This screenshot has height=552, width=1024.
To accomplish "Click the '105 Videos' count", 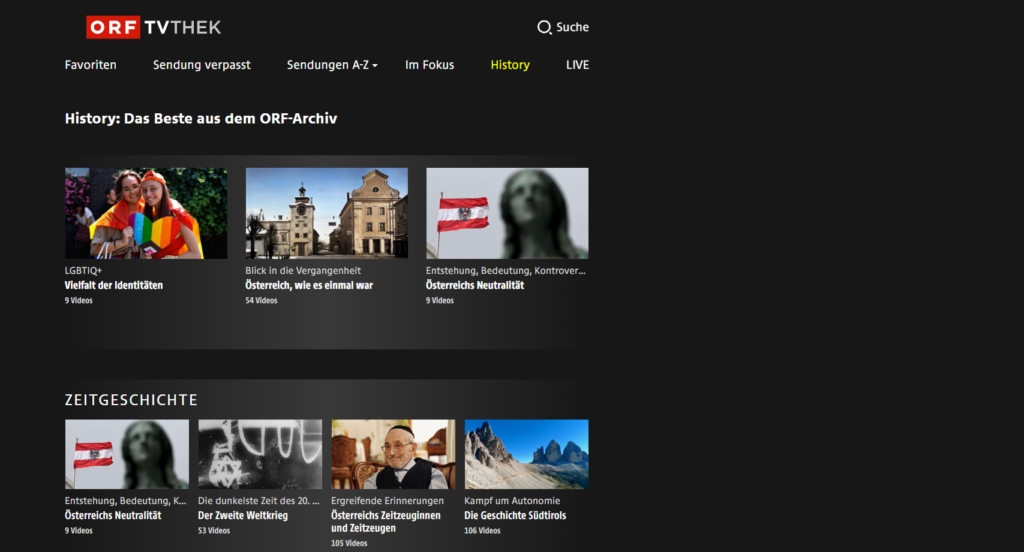I will pyautogui.click(x=349, y=543).
